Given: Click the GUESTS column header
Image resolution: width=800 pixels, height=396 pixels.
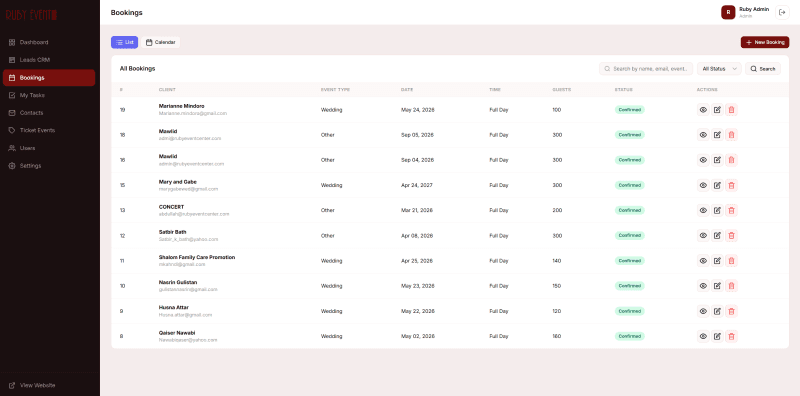Looking at the screenshot, I should click(x=561, y=90).
